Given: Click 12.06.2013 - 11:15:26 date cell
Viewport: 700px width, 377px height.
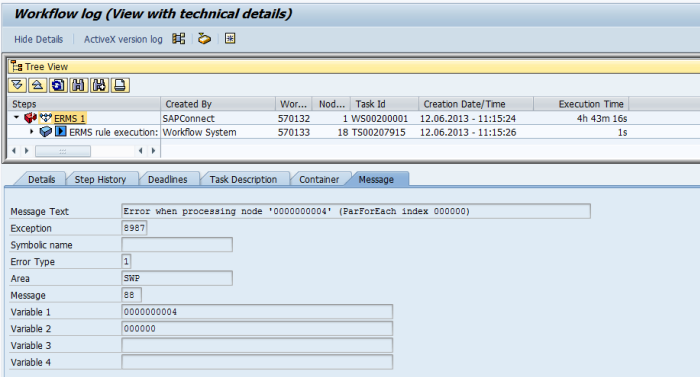Looking at the screenshot, I should pos(468,132).
